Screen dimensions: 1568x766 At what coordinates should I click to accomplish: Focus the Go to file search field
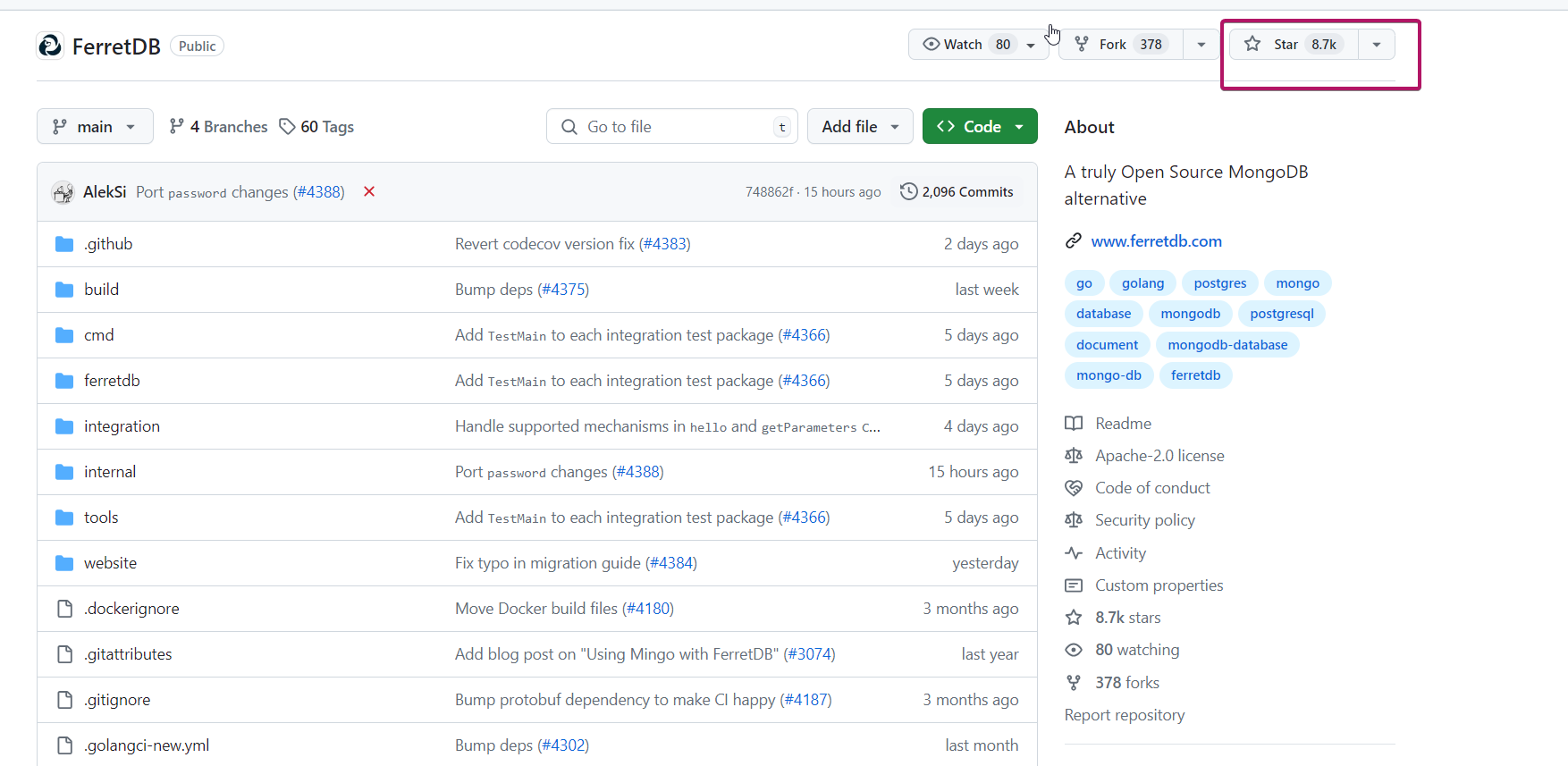[x=672, y=126]
